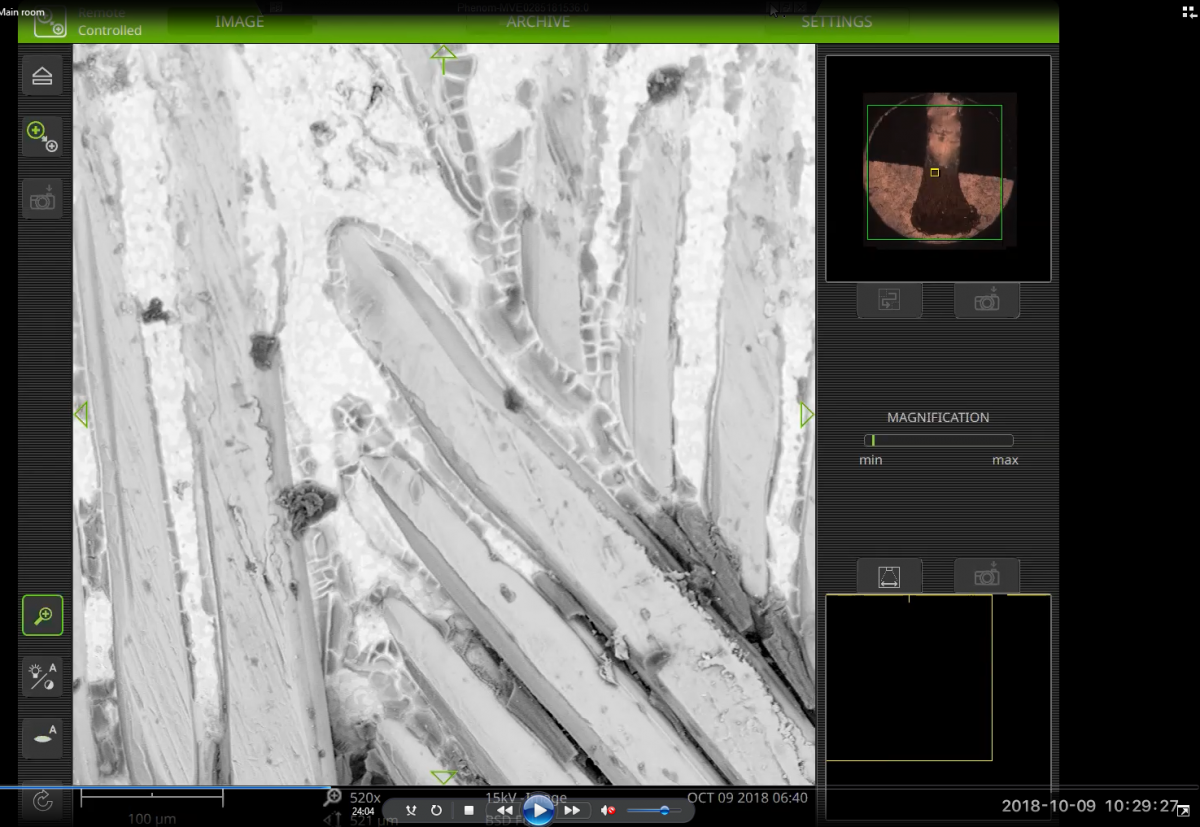The width and height of the screenshot is (1200, 827).
Task: Click the auto brightness contrast icon
Action: (x=42, y=677)
